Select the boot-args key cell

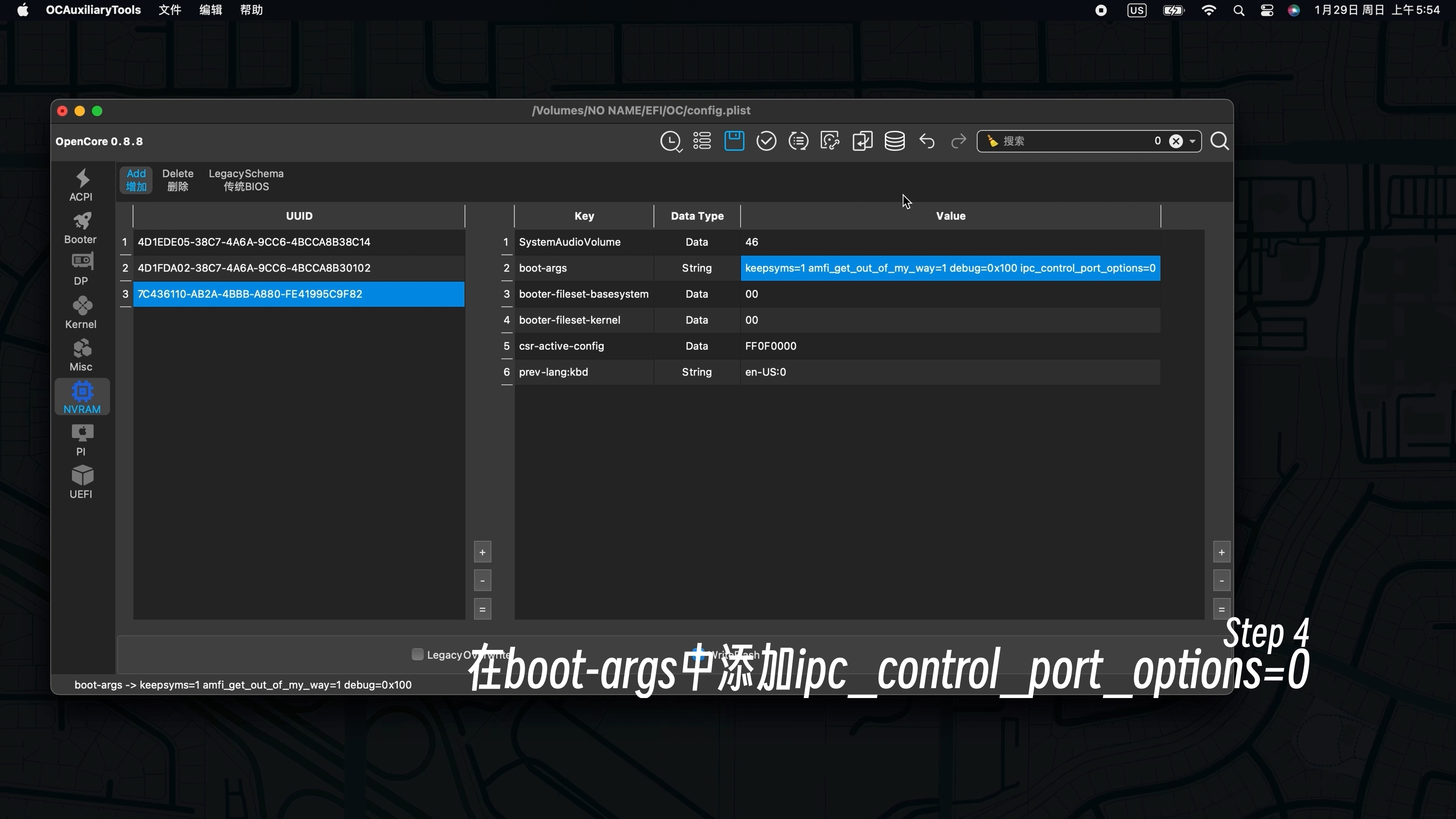click(x=584, y=268)
